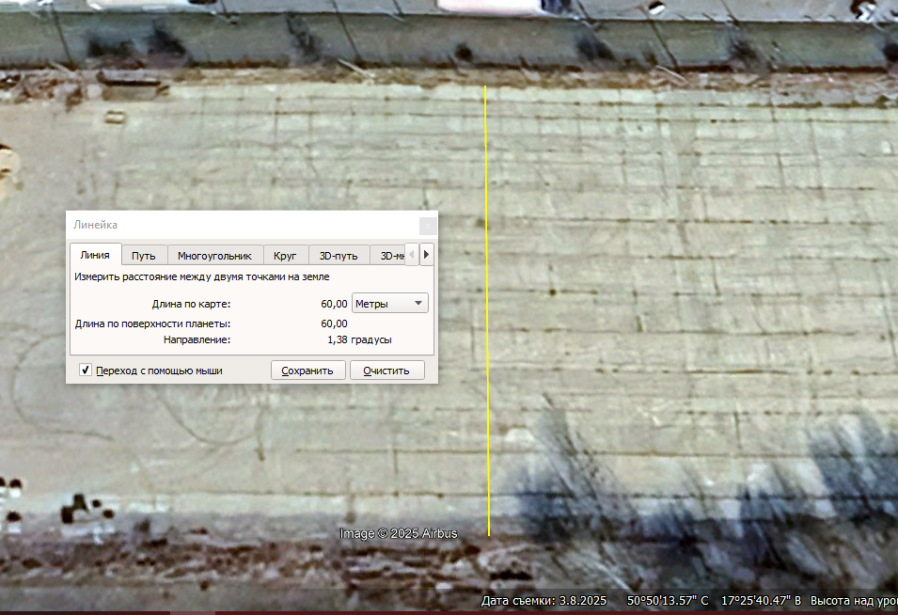Image resolution: width=898 pixels, height=615 pixels.
Task: Open the Метры units dropdown
Action: click(390, 303)
